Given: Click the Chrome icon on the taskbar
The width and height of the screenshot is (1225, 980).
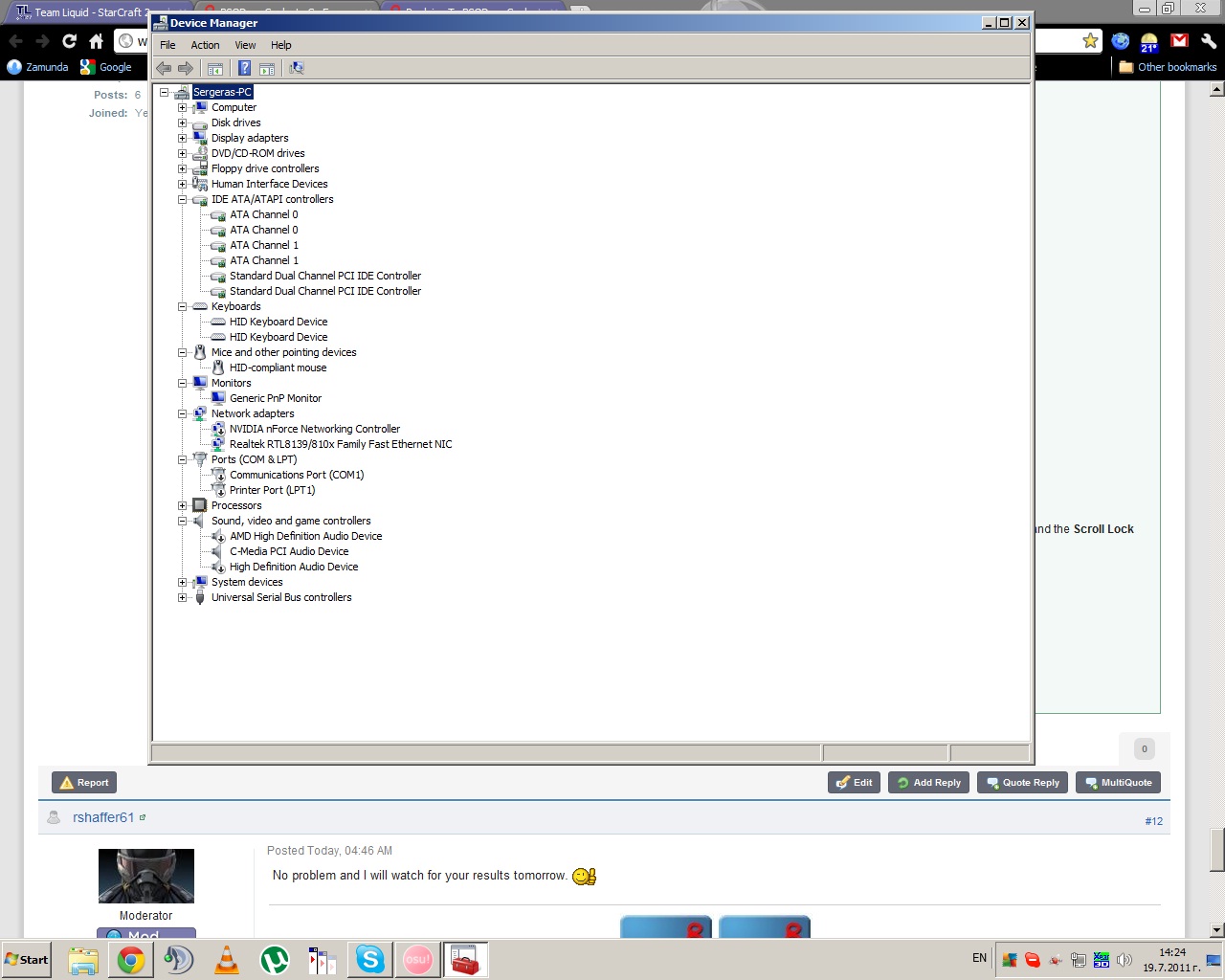Looking at the screenshot, I should pyautogui.click(x=131, y=959).
